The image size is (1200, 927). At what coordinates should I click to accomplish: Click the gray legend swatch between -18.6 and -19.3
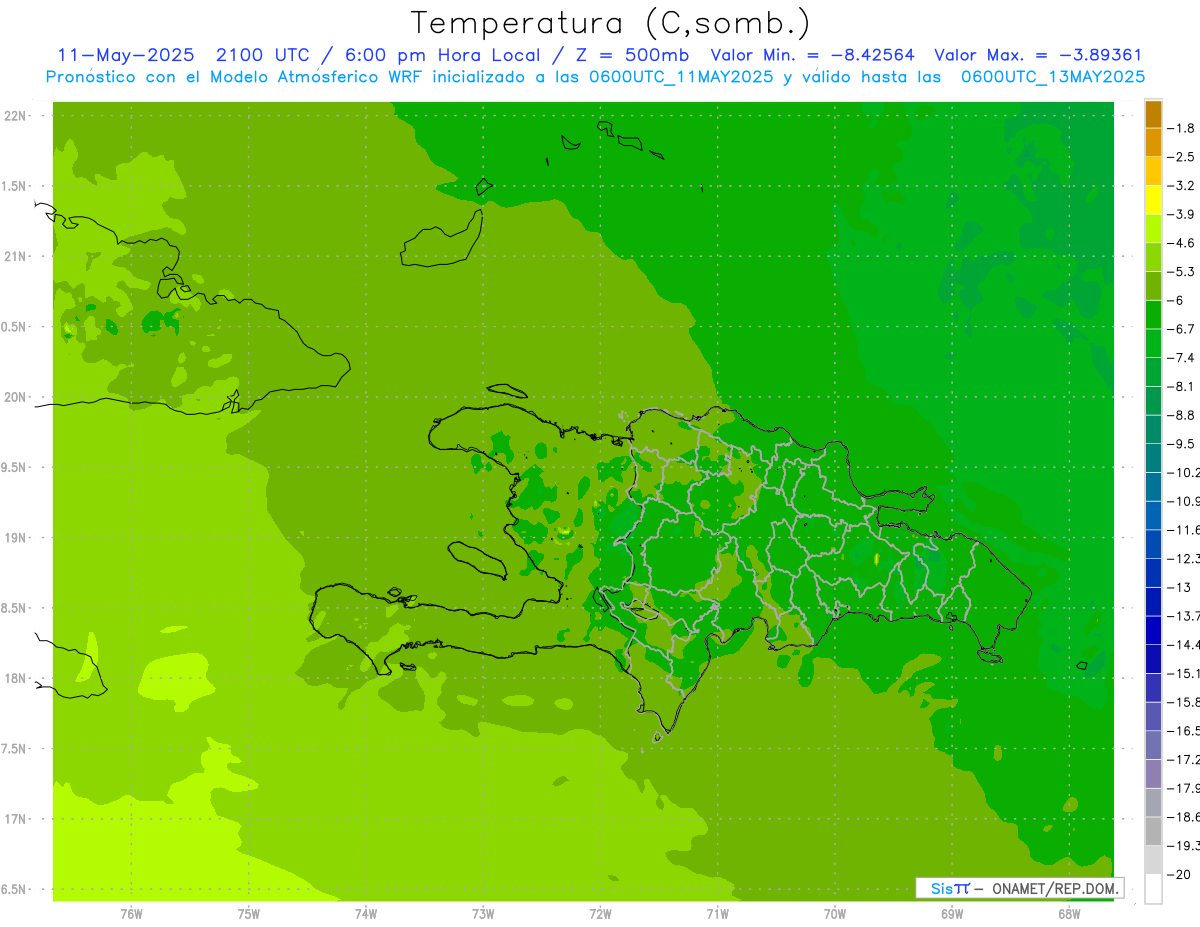pyautogui.click(x=1153, y=831)
